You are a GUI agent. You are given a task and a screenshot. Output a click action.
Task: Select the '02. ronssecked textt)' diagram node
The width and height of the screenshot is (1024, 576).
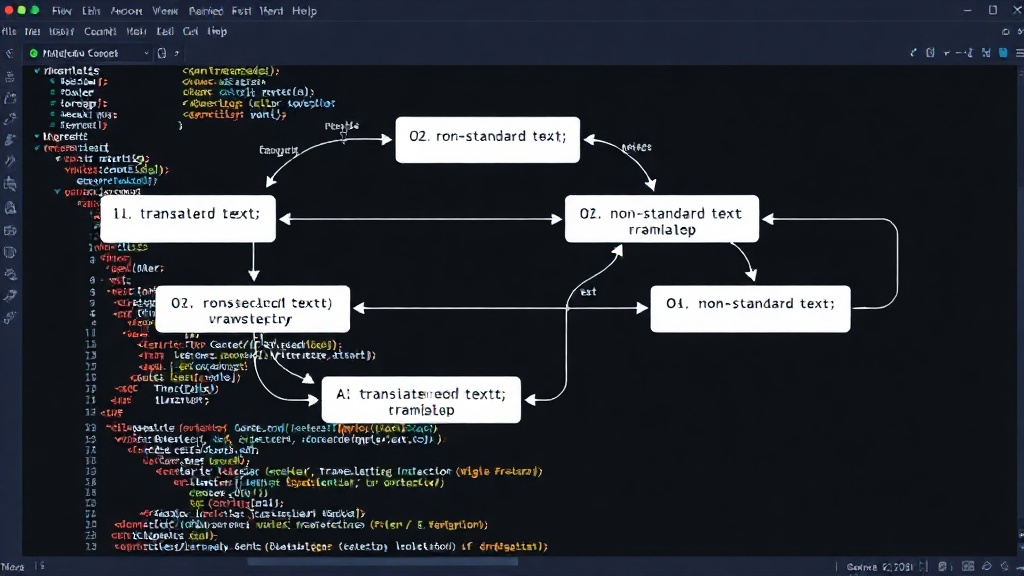tap(252, 309)
